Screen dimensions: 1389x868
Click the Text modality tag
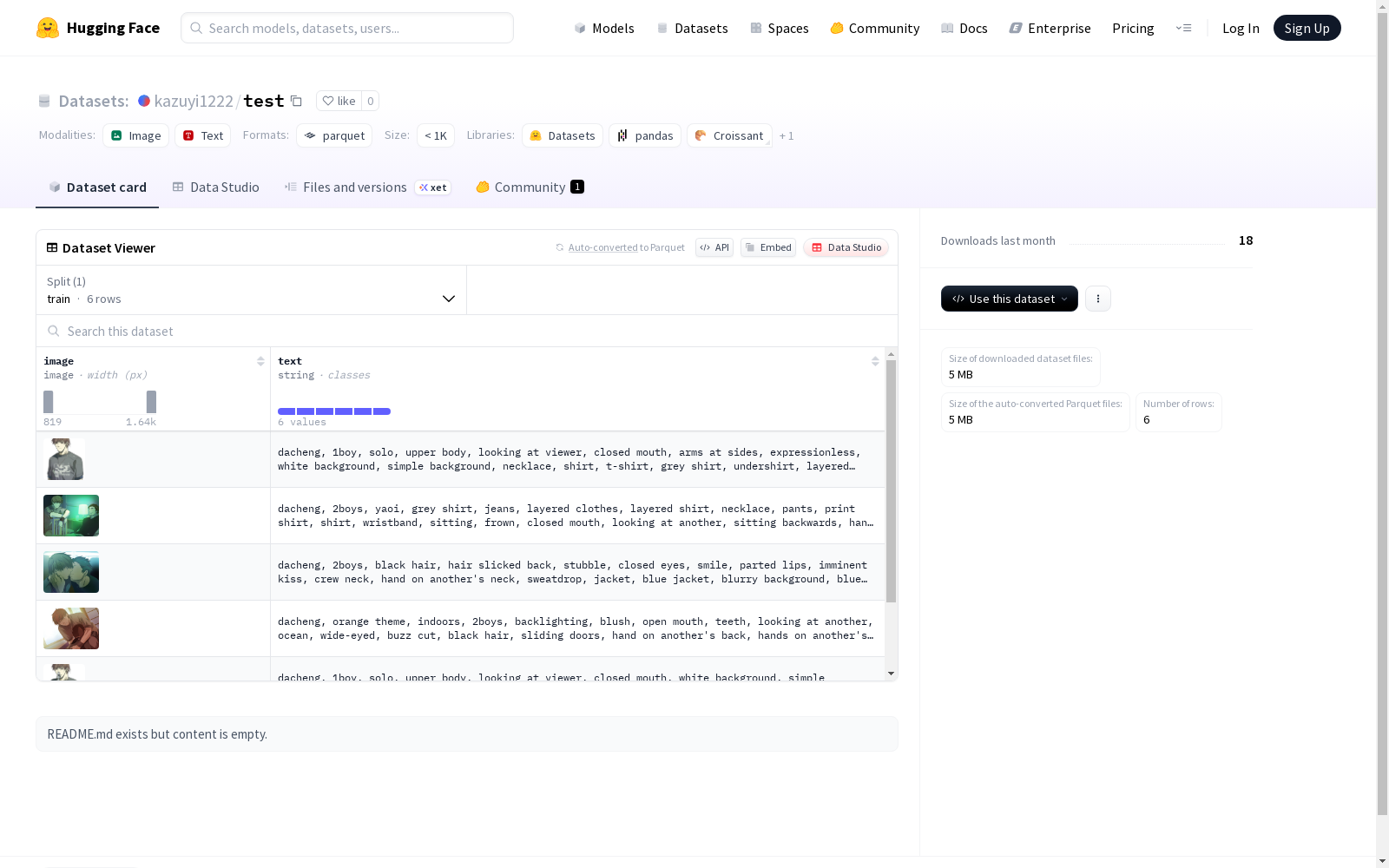[x=203, y=135]
